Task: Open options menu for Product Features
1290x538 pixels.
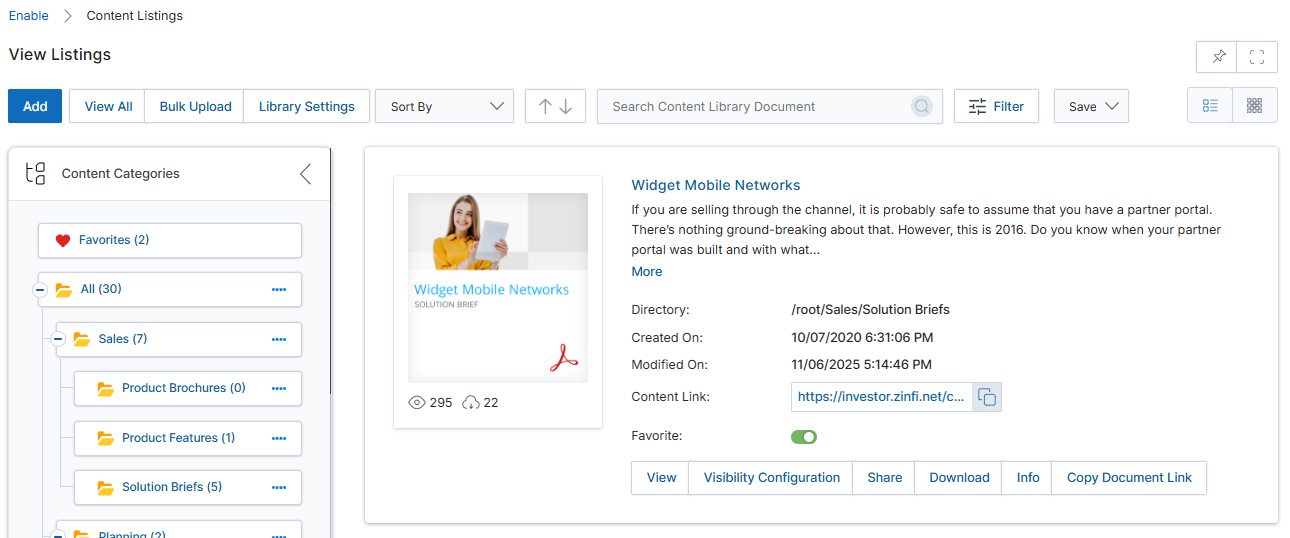Action: pos(279,438)
